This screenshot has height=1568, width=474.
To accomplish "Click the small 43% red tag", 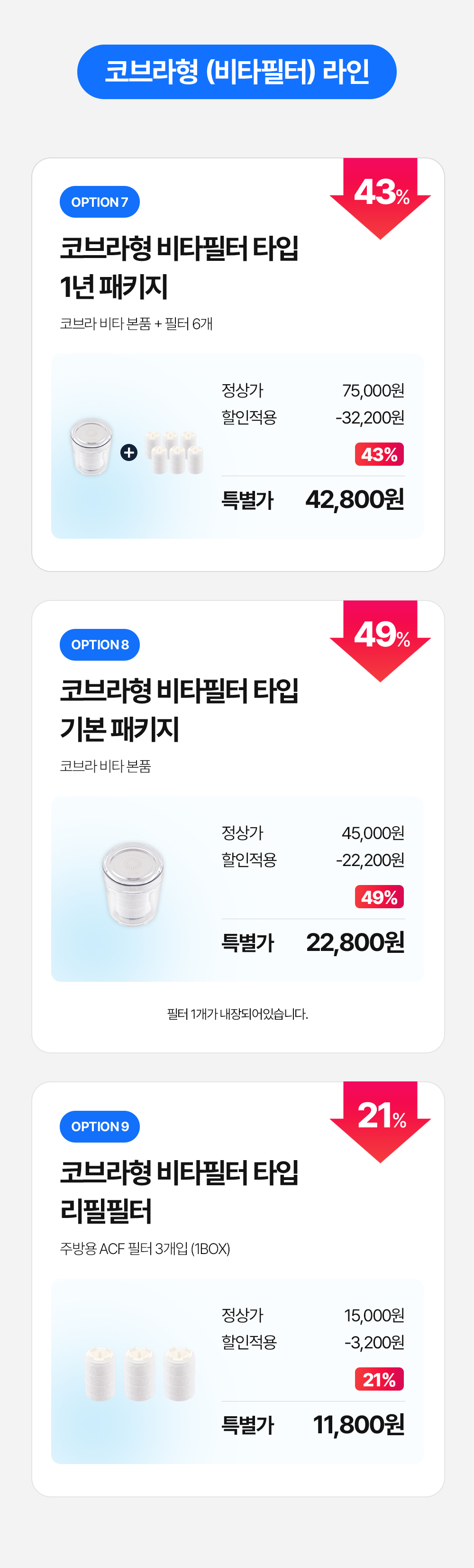I will pos(379,454).
